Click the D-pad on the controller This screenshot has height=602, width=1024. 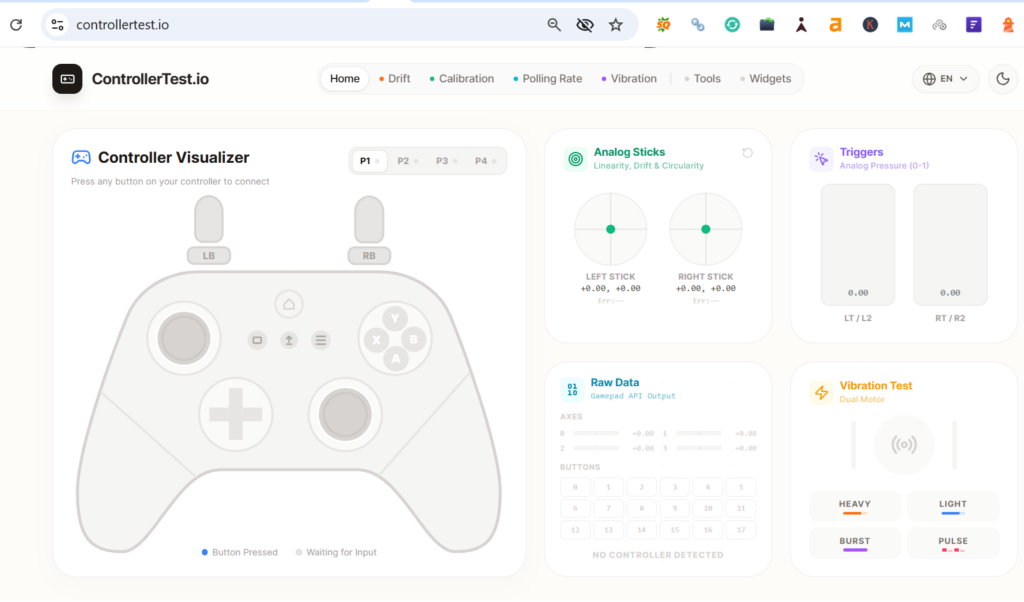(x=236, y=414)
